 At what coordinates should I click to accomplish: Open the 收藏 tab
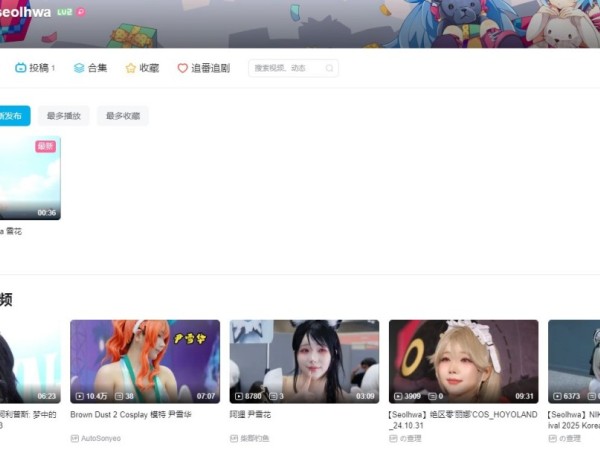click(x=142, y=68)
